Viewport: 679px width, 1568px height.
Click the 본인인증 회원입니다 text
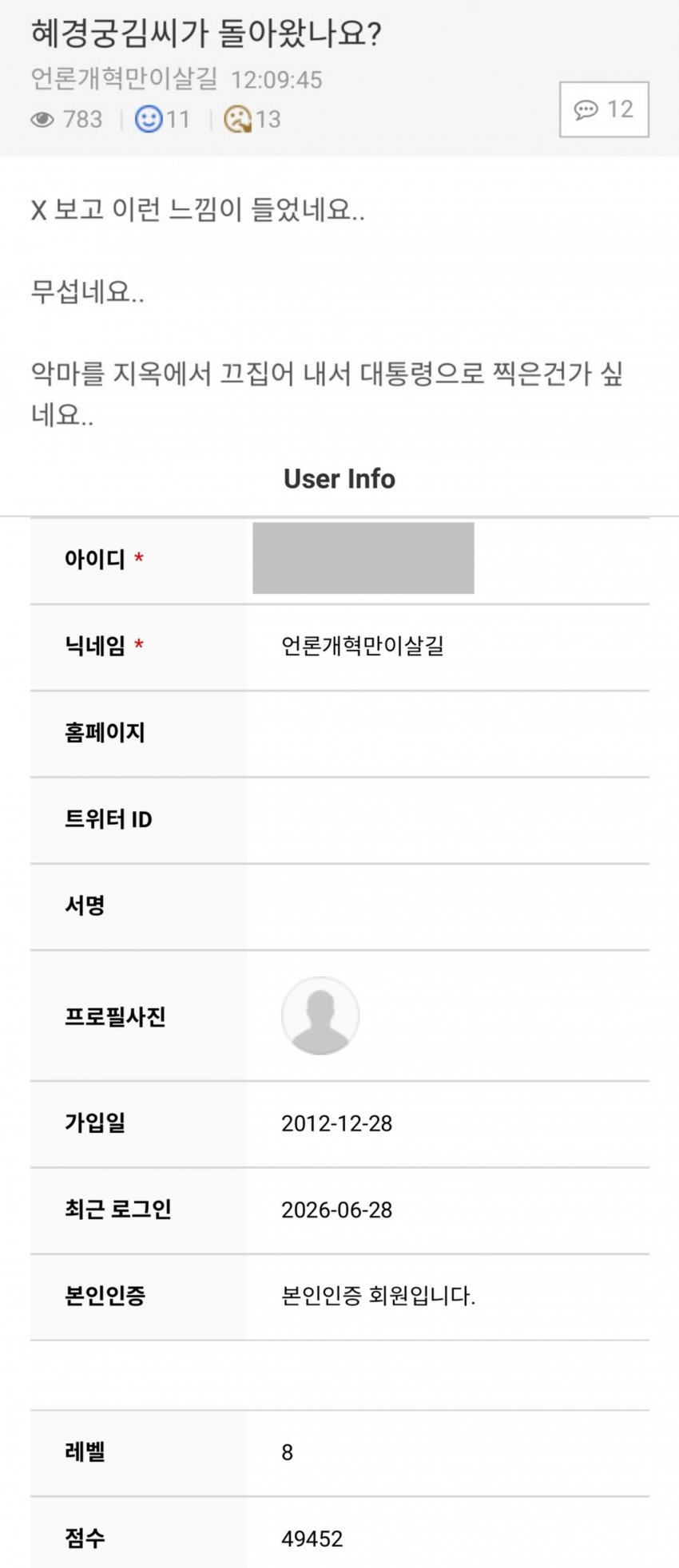[x=379, y=1295]
